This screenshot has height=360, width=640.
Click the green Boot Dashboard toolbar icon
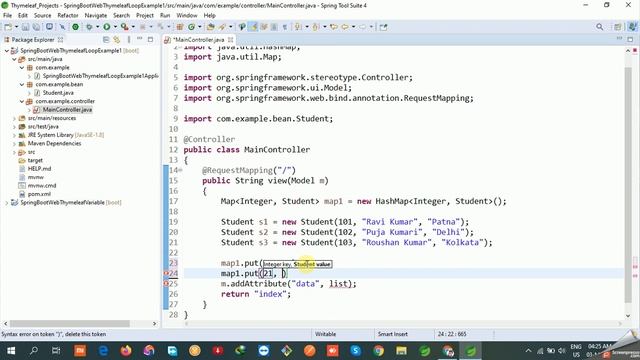pyautogui.click(x=76, y=27)
